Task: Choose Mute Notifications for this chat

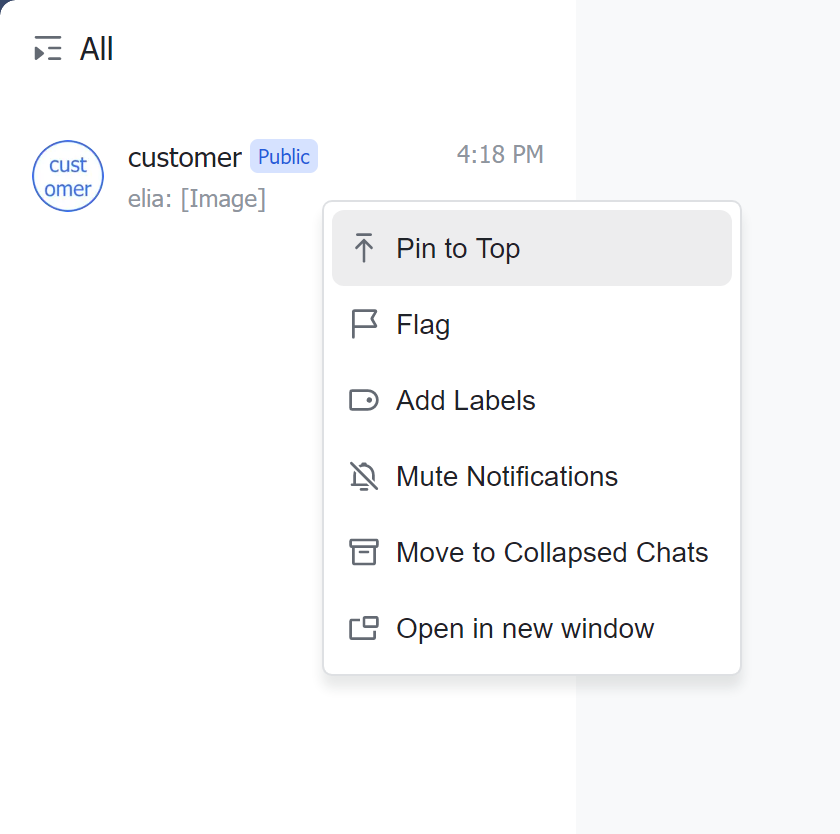Action: point(507,477)
